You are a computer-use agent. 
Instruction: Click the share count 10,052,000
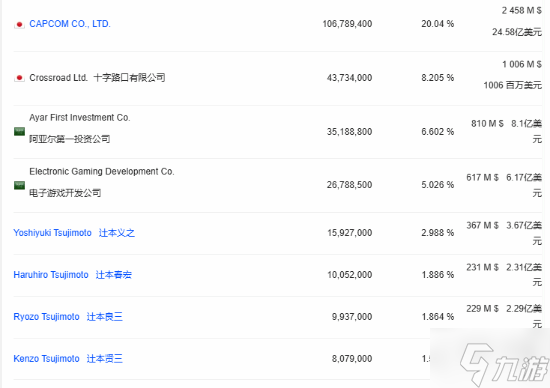pyautogui.click(x=349, y=275)
